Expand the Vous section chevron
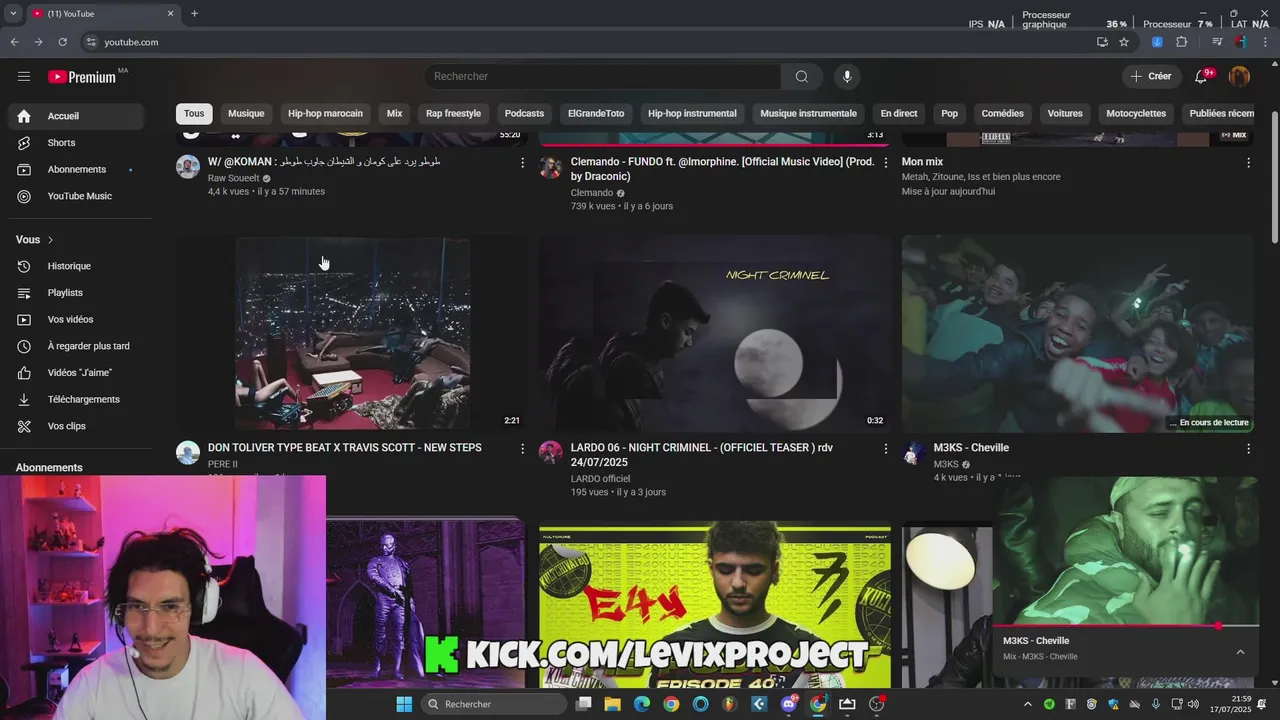The width and height of the screenshot is (1280, 720). point(50,240)
